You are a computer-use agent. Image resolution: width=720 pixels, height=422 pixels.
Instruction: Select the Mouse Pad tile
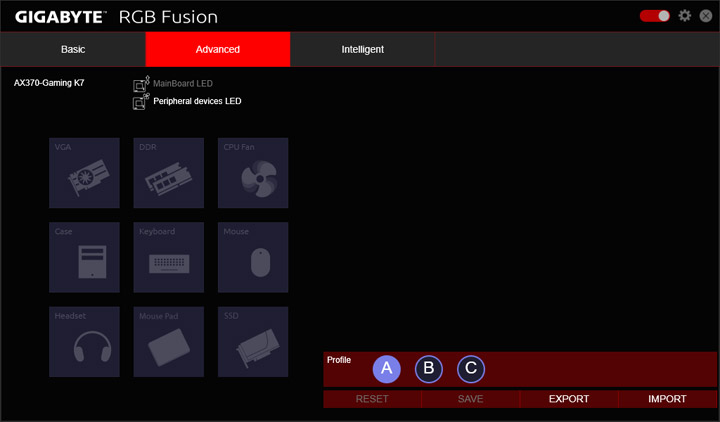pos(169,342)
